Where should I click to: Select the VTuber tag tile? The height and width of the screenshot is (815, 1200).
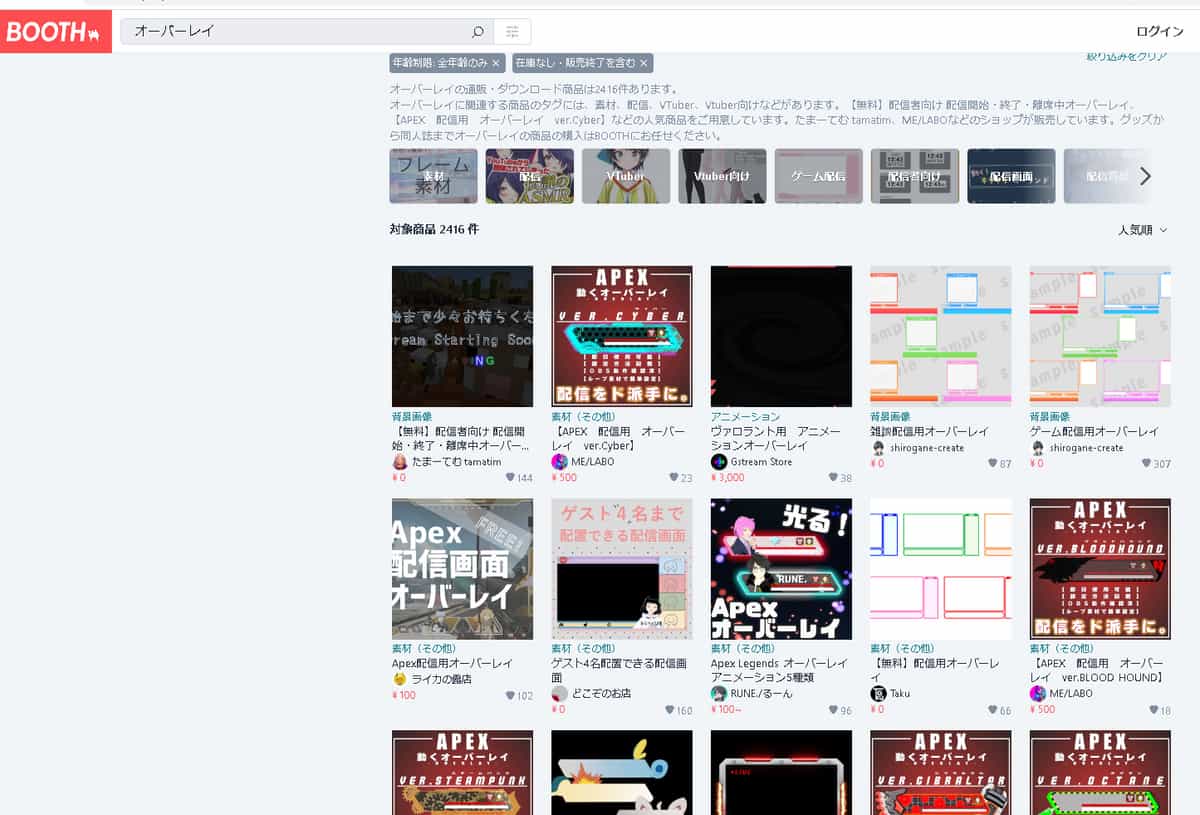[x=626, y=176]
